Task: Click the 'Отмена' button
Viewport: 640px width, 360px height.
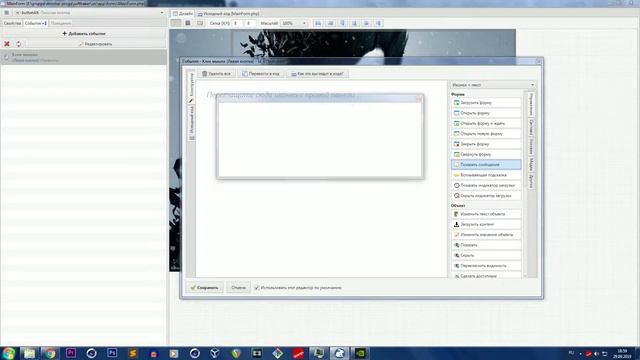Action: click(x=238, y=288)
